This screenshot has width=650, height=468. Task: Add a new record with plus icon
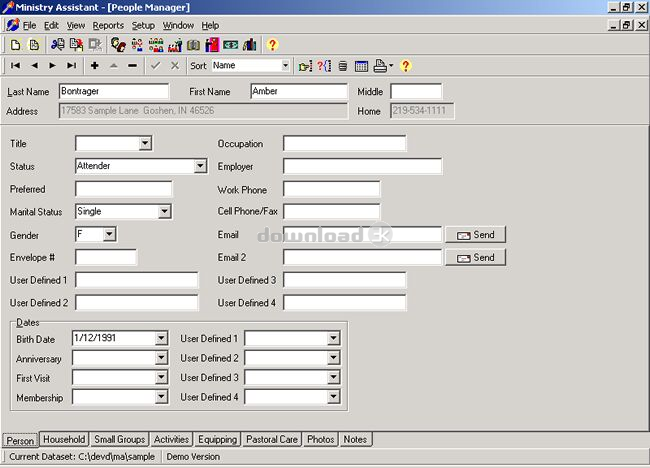tap(95, 65)
